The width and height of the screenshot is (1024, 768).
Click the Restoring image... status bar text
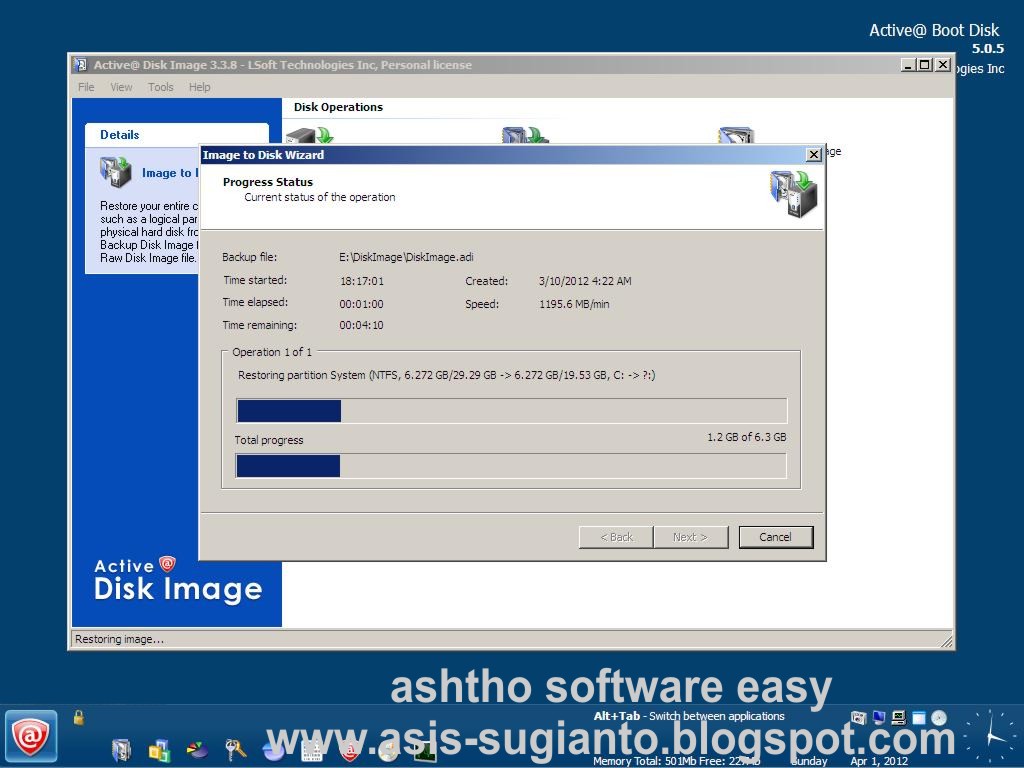point(120,639)
